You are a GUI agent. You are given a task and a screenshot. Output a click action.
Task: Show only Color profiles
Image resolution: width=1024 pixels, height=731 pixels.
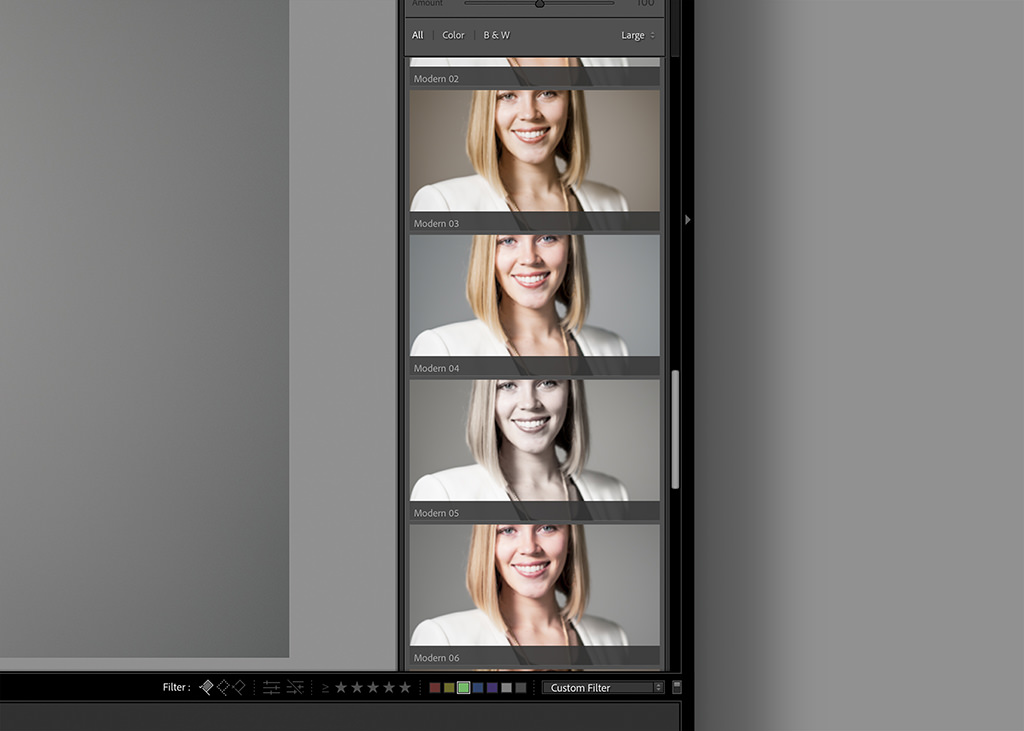pyautogui.click(x=453, y=35)
